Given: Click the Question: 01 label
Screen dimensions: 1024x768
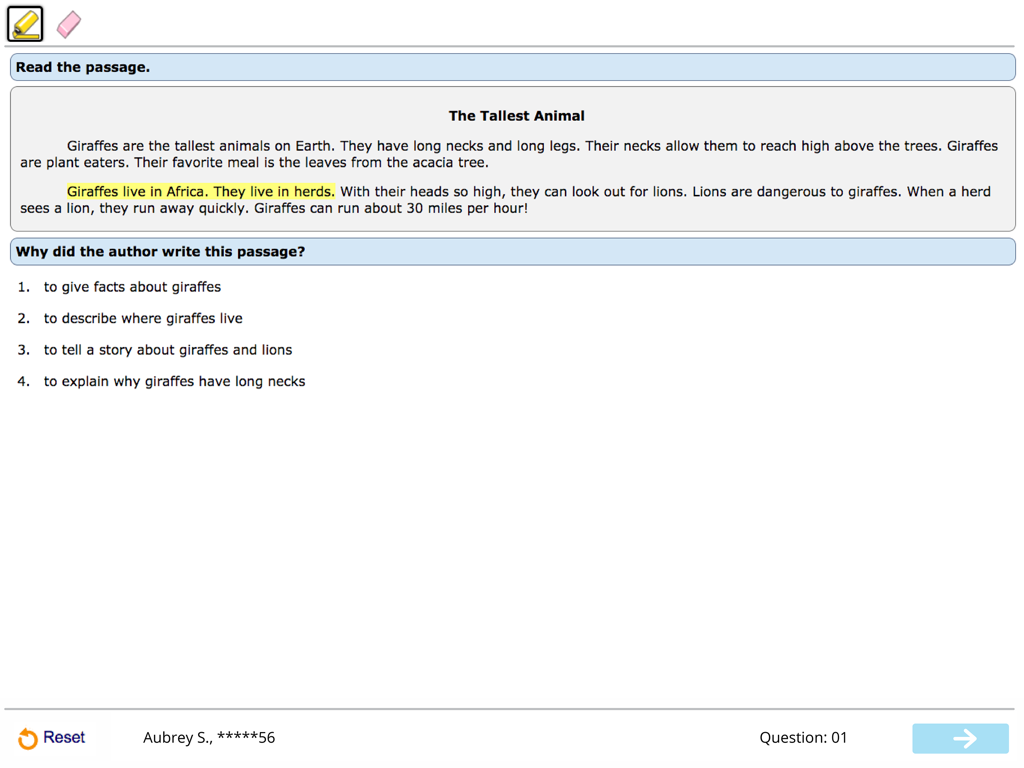Looking at the screenshot, I should click(803, 737).
